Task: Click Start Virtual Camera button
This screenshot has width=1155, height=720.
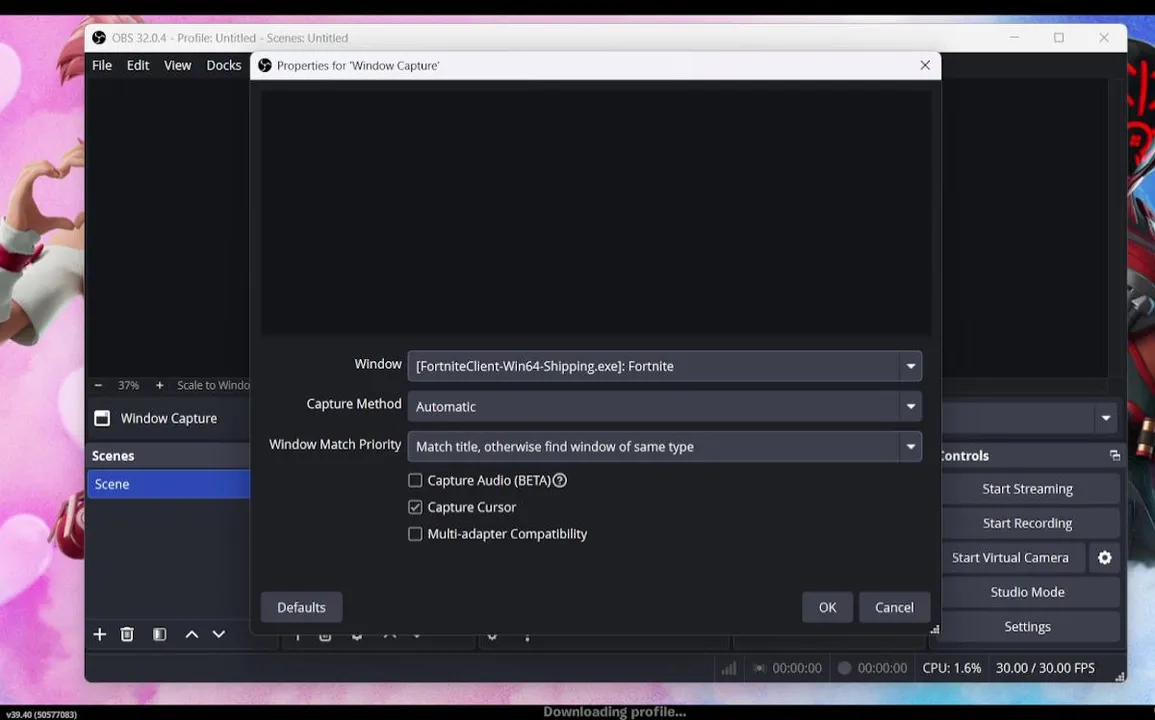Action: tap(1010, 558)
